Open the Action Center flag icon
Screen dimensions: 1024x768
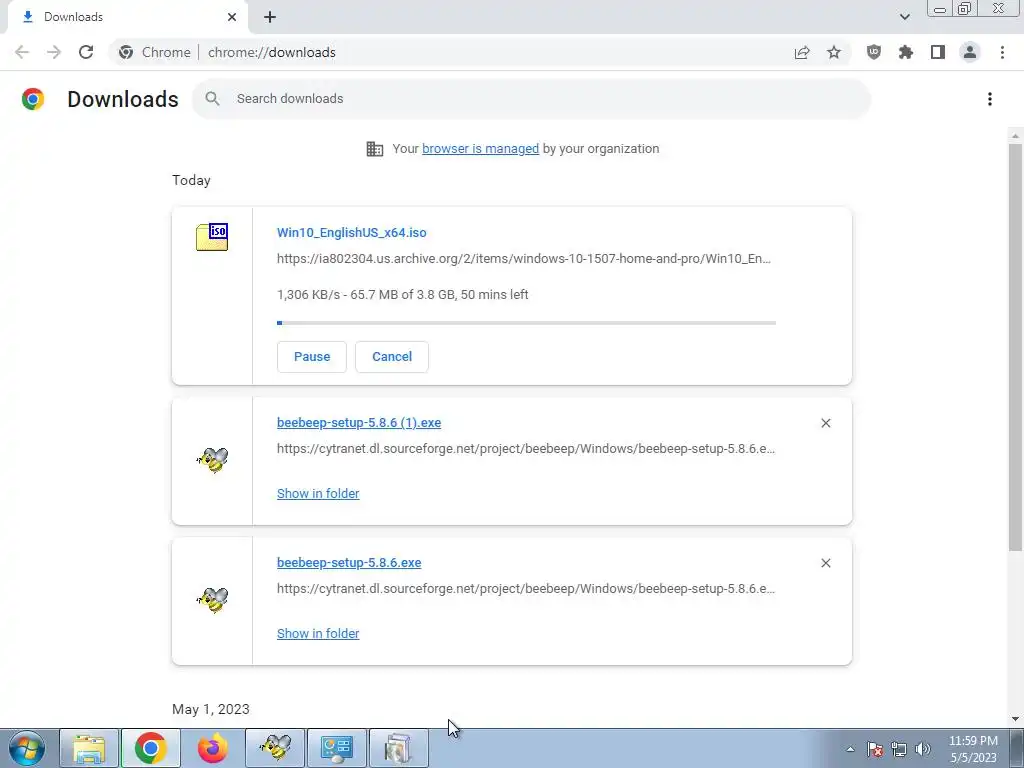tap(875, 749)
